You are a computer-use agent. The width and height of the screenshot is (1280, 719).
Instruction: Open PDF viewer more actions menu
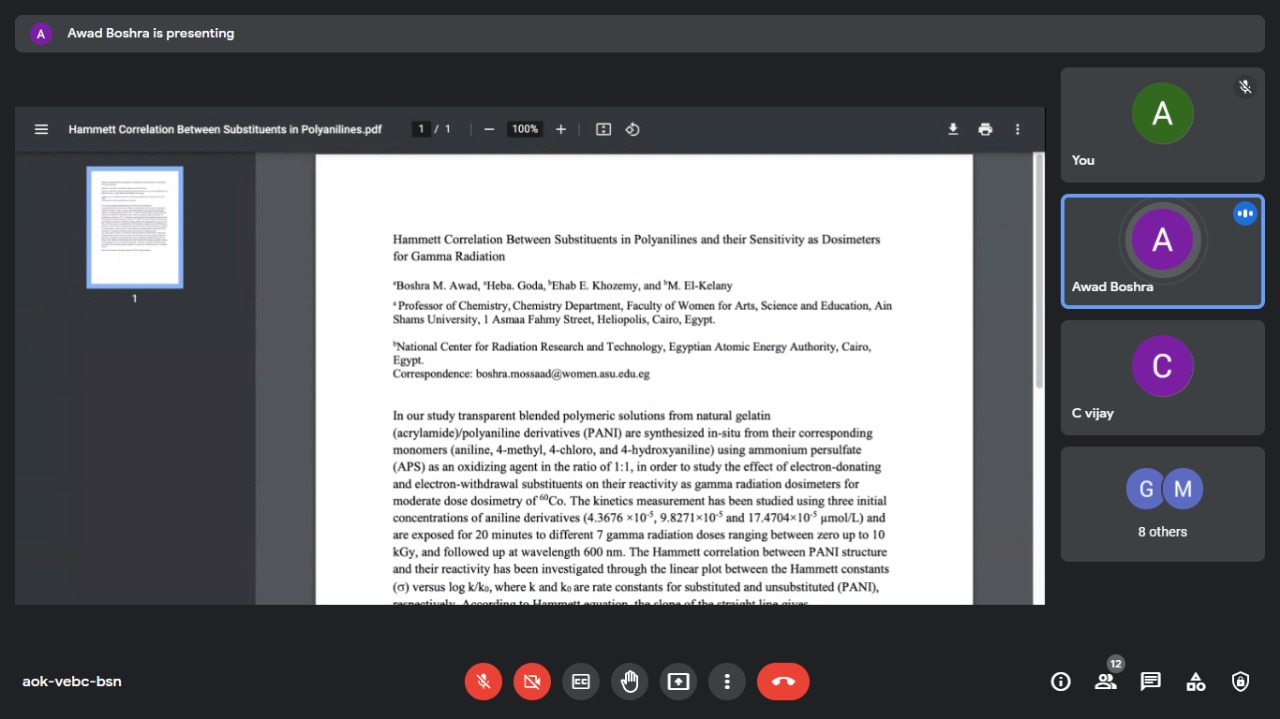[x=1017, y=129]
